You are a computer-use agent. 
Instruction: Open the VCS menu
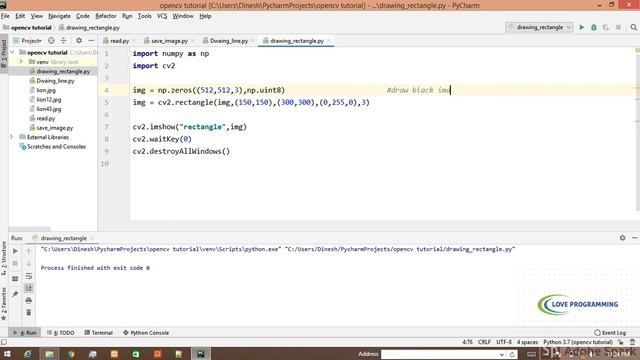[x=162, y=16]
